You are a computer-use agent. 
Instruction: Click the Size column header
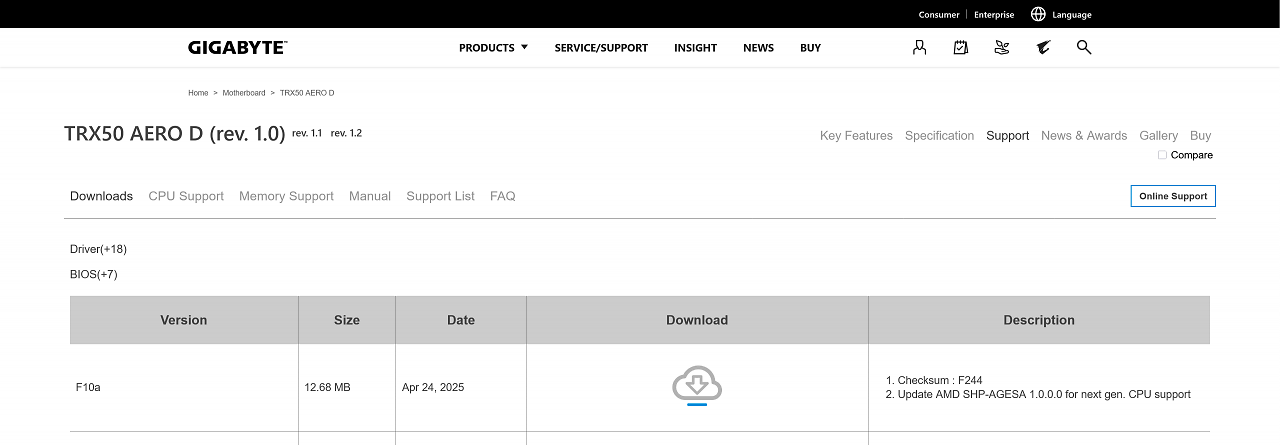click(x=347, y=320)
